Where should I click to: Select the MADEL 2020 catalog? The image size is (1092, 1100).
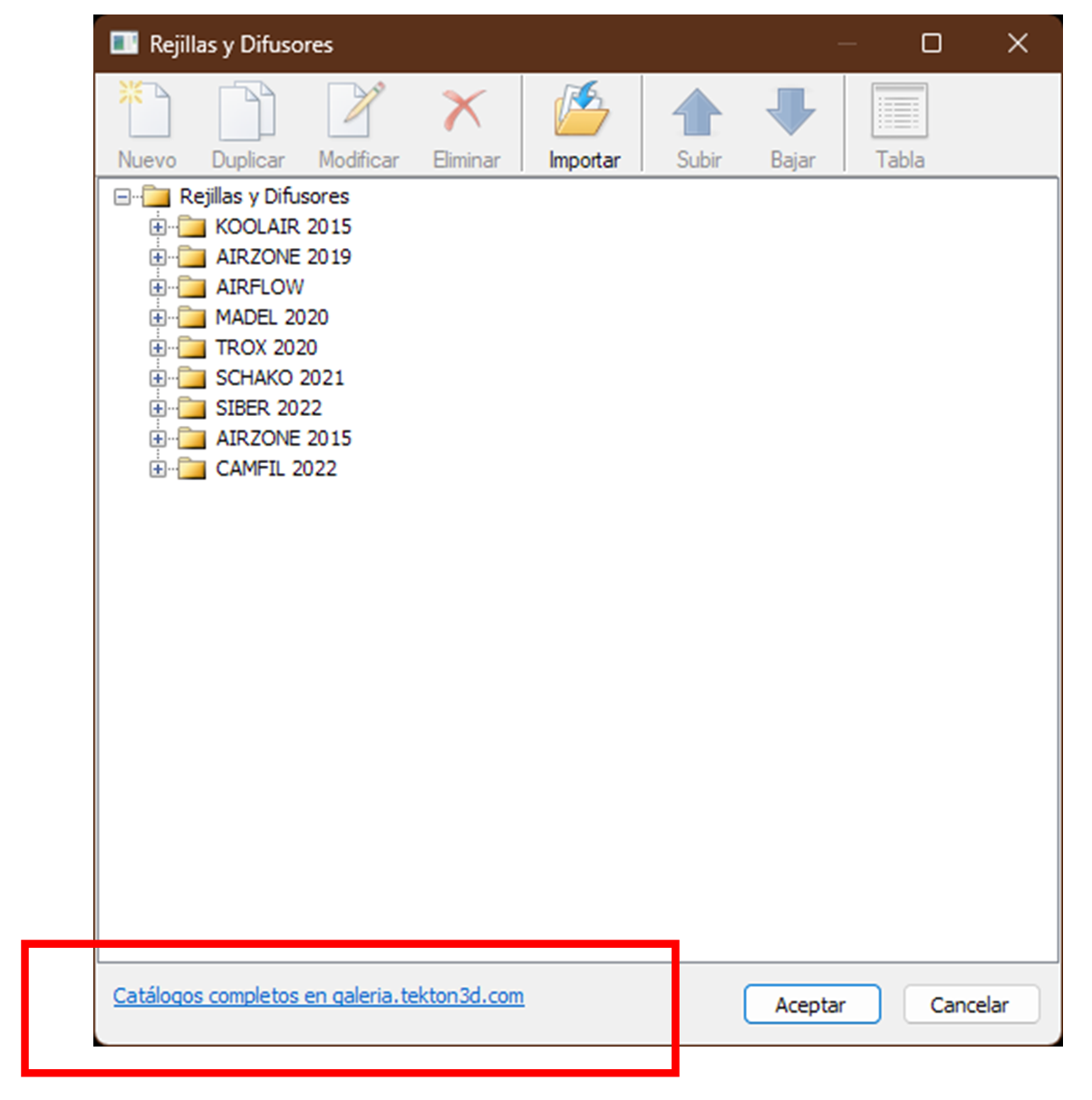272,317
